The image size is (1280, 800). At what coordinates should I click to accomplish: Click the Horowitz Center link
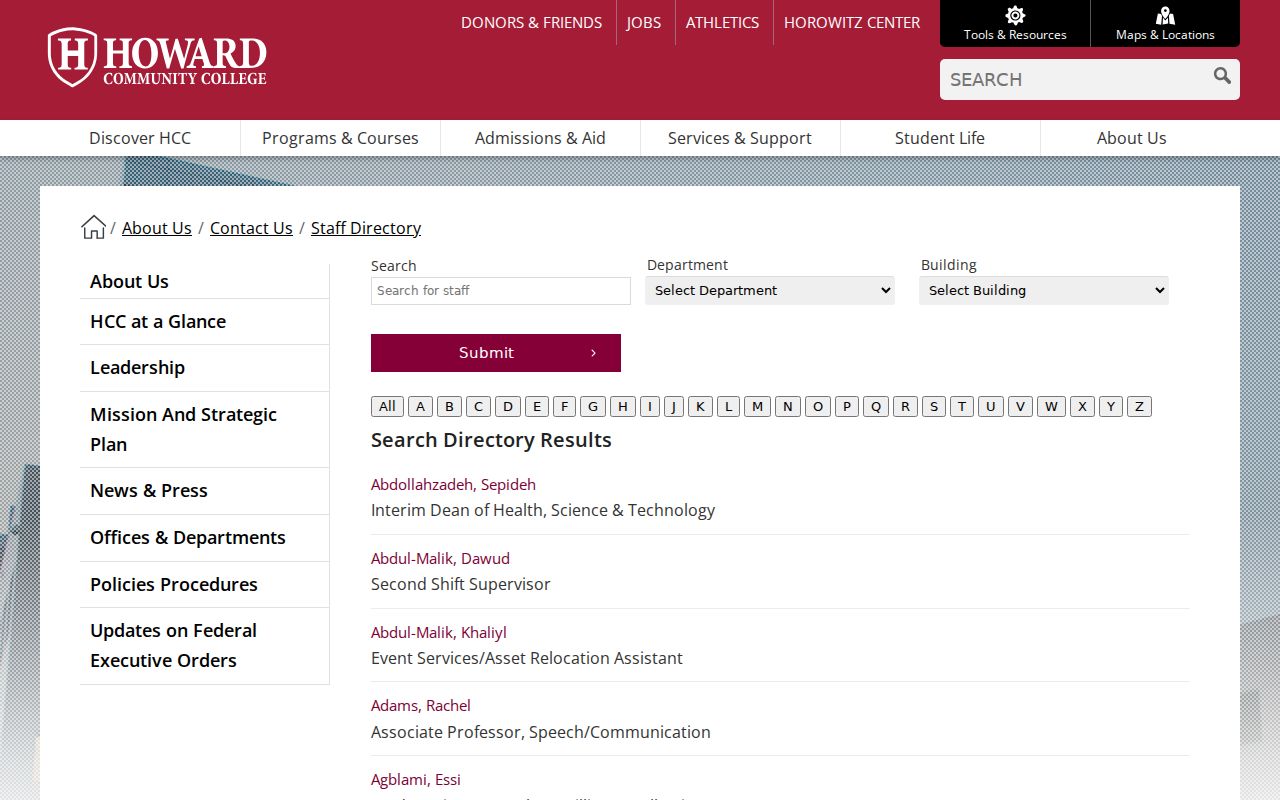(x=852, y=22)
